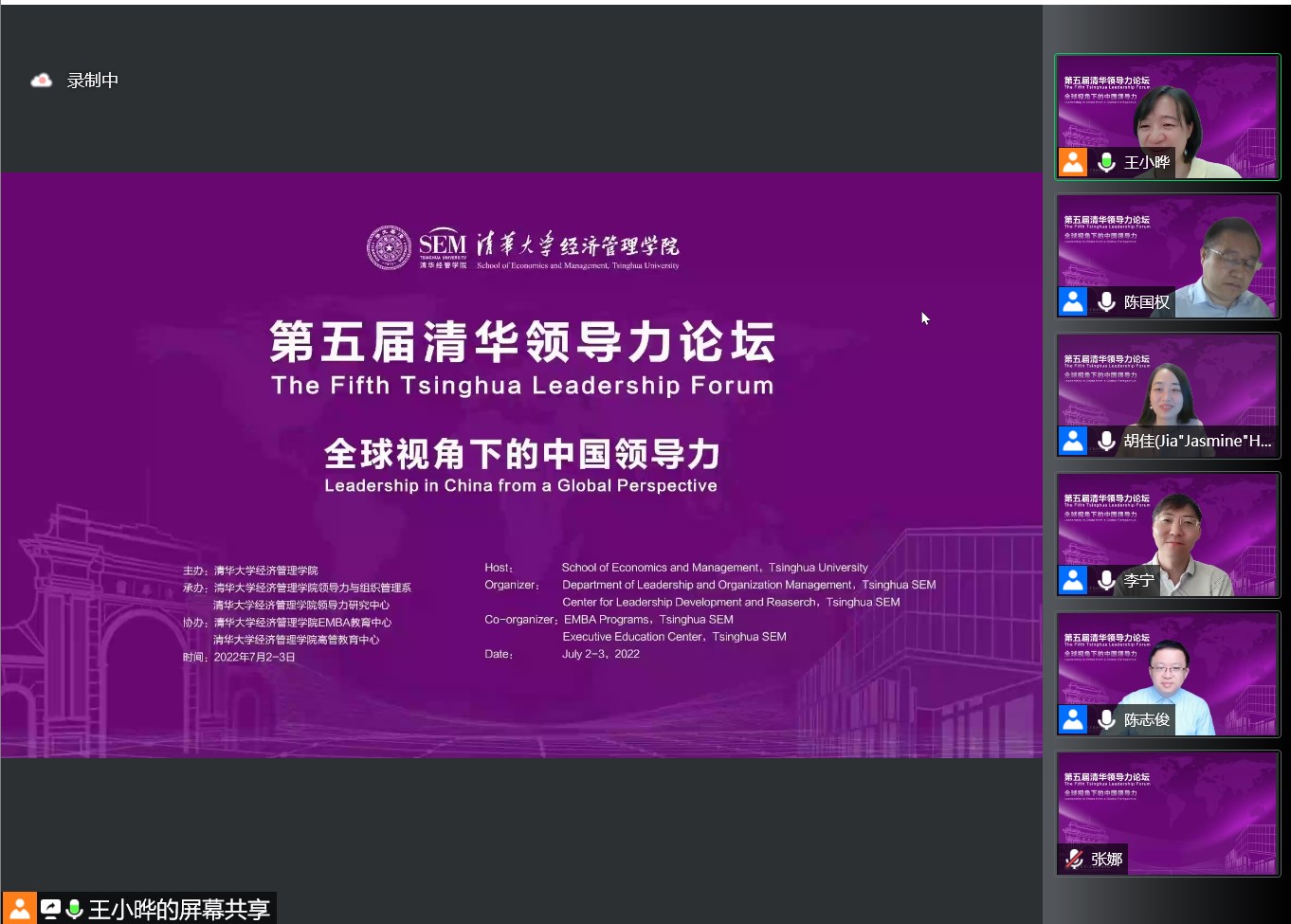Click the screen share icon in bottom-left bar

[50, 909]
